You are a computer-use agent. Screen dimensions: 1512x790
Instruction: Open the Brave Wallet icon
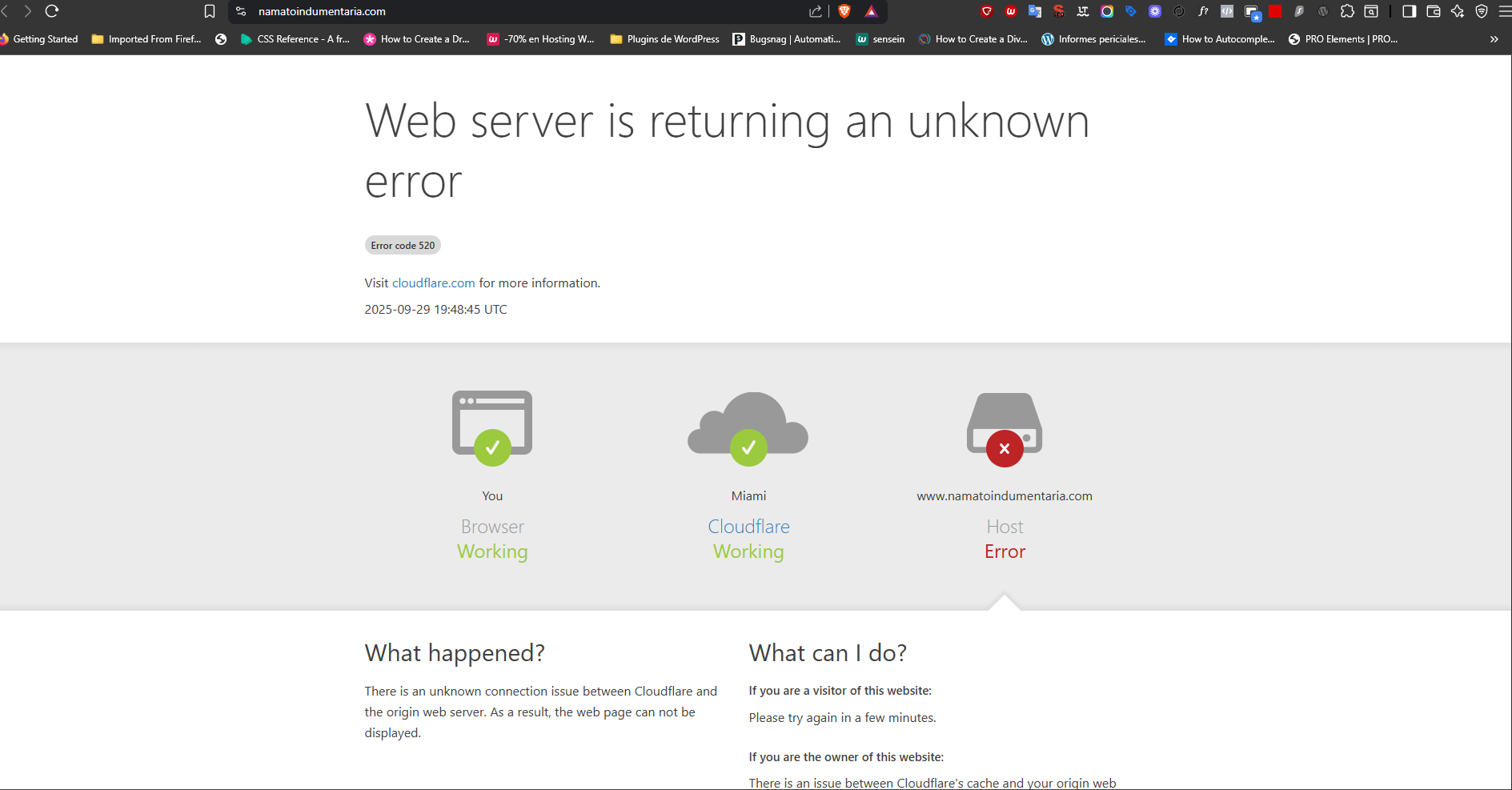pyautogui.click(x=1434, y=11)
